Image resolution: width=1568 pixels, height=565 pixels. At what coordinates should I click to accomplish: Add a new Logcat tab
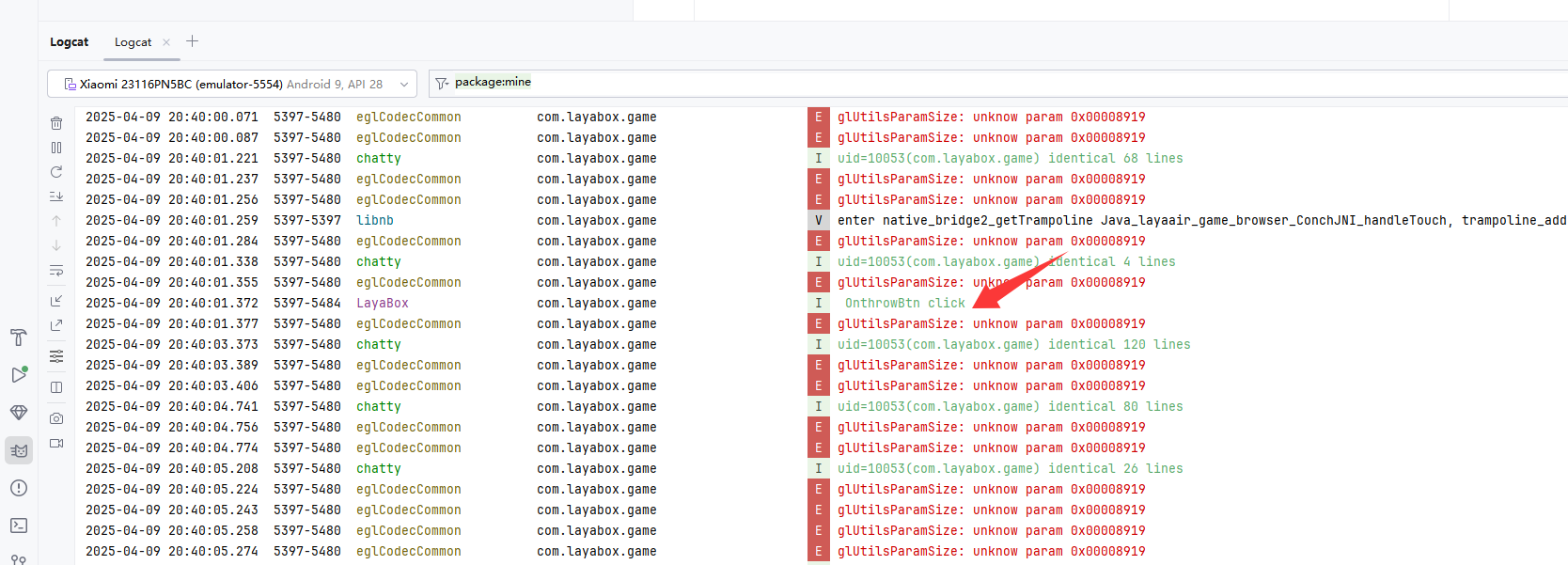point(192,41)
